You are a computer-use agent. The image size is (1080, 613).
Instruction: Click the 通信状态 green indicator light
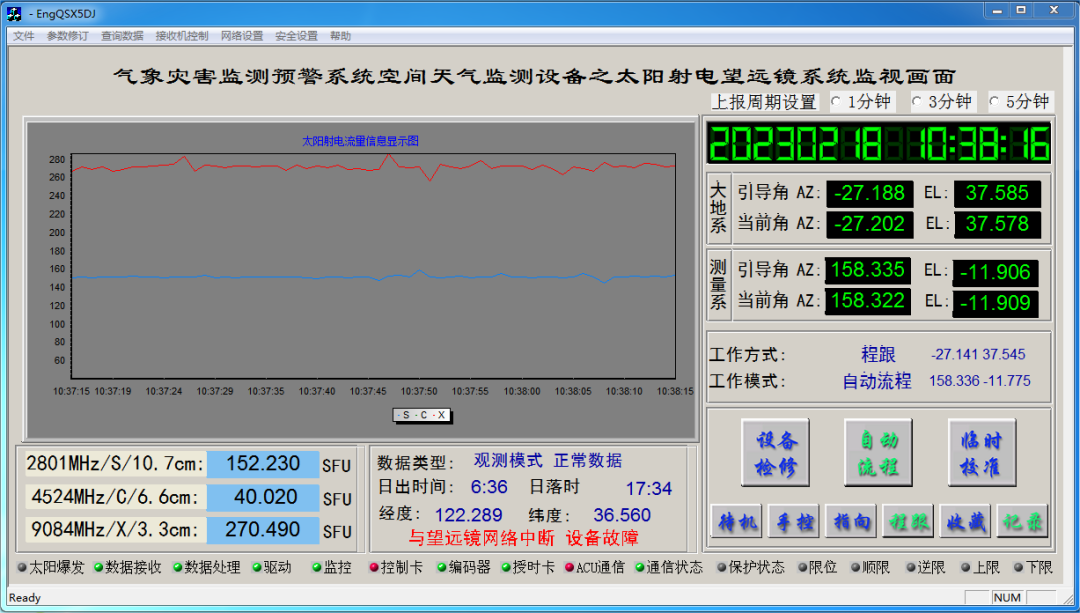[x=640, y=568]
